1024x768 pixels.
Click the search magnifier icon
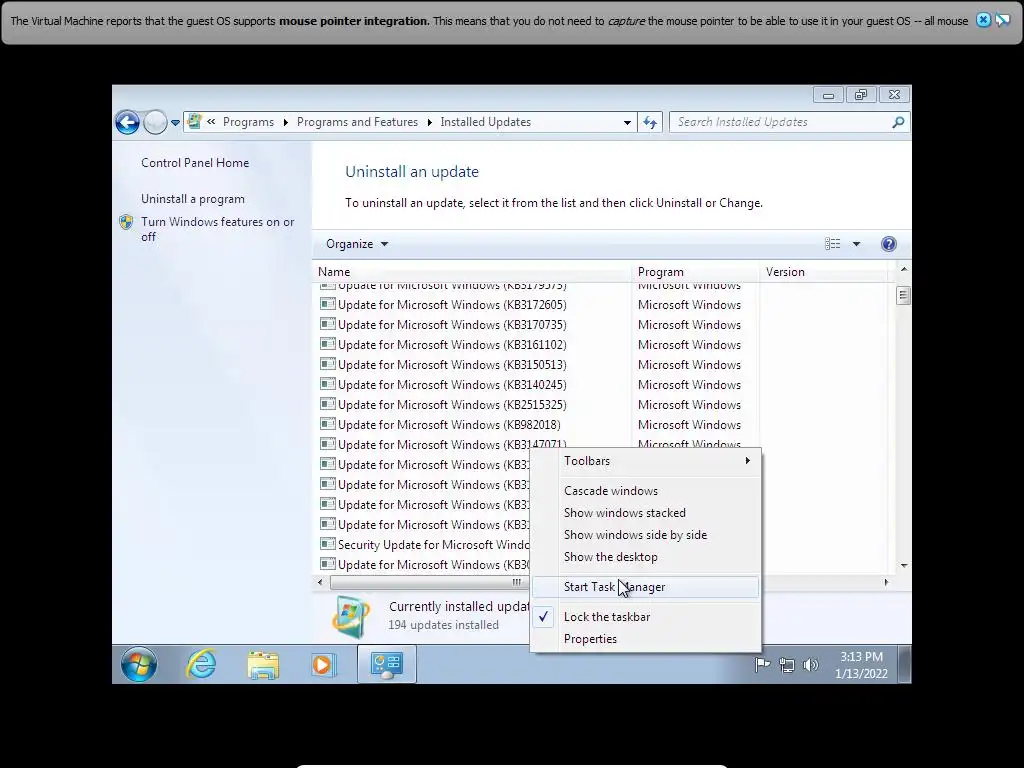pyautogui.click(x=898, y=122)
